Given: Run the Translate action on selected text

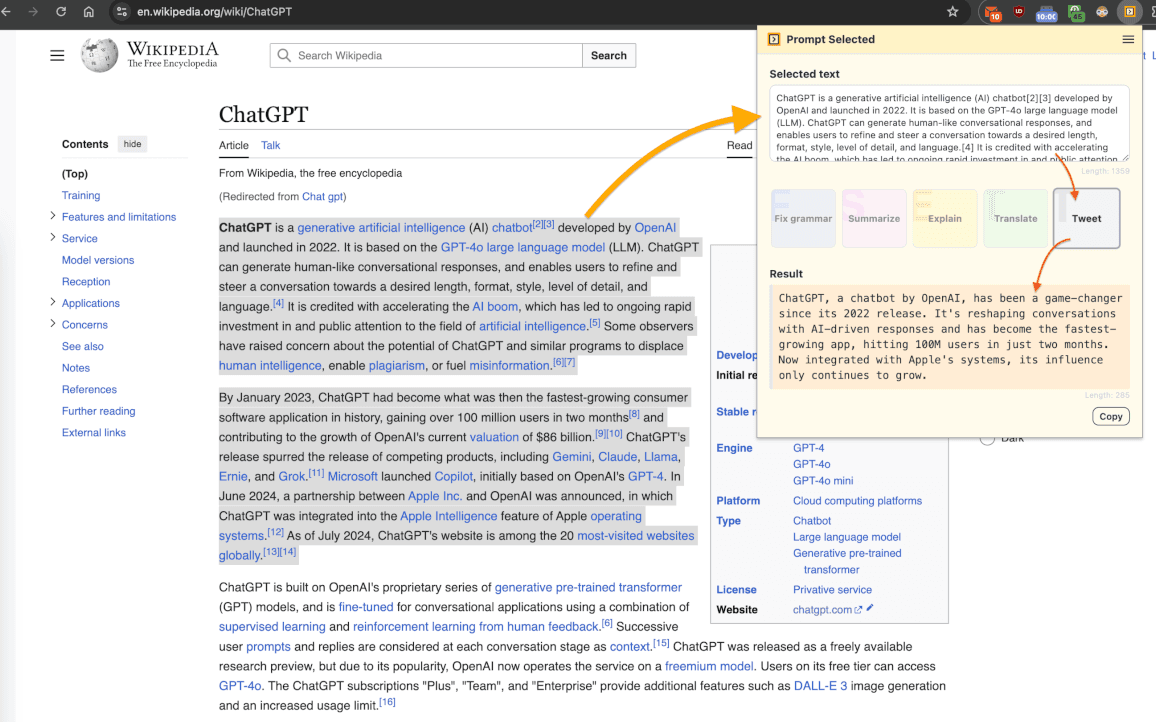Looking at the screenshot, I should [1015, 218].
